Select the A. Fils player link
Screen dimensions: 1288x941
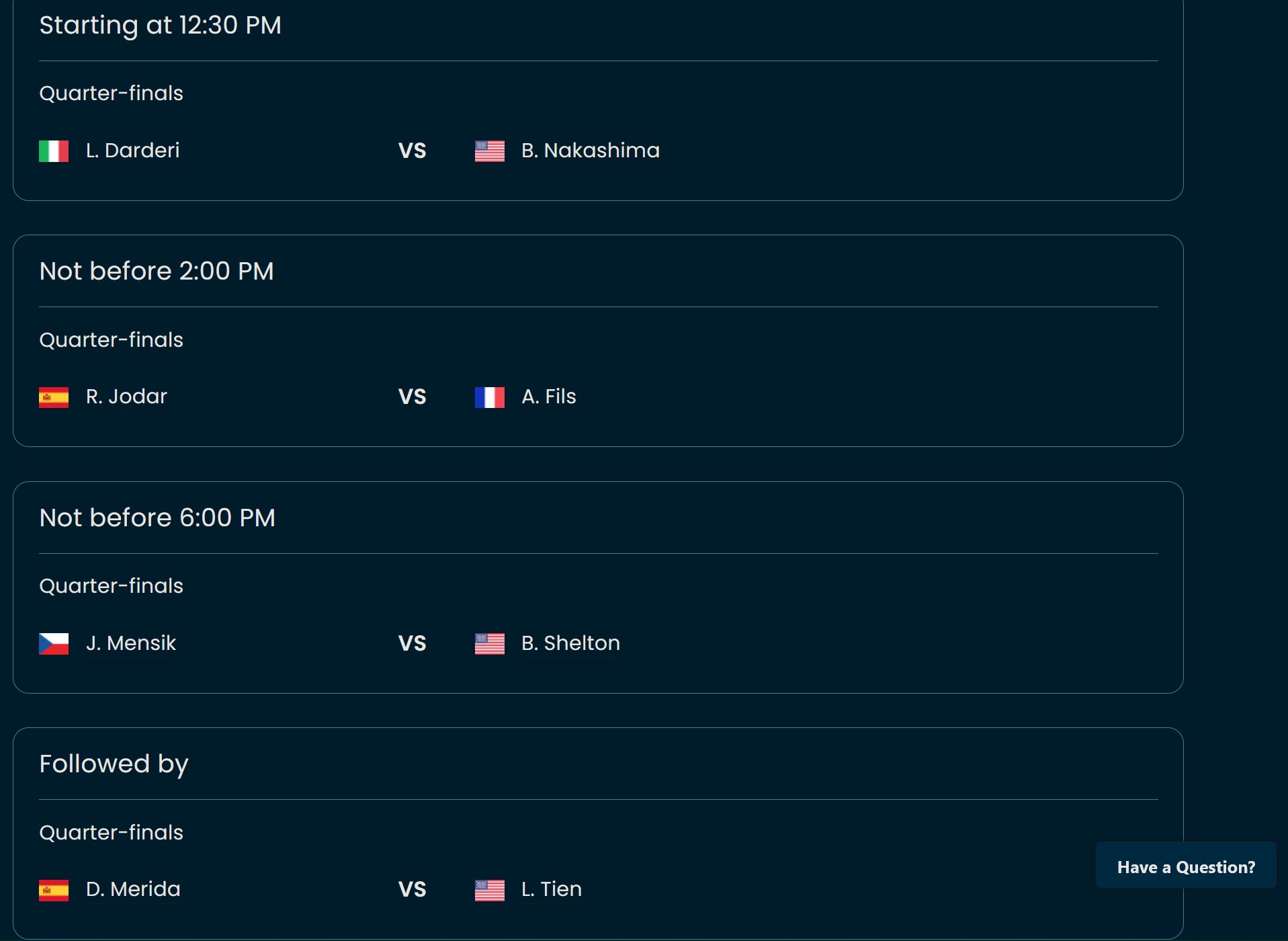(x=549, y=397)
